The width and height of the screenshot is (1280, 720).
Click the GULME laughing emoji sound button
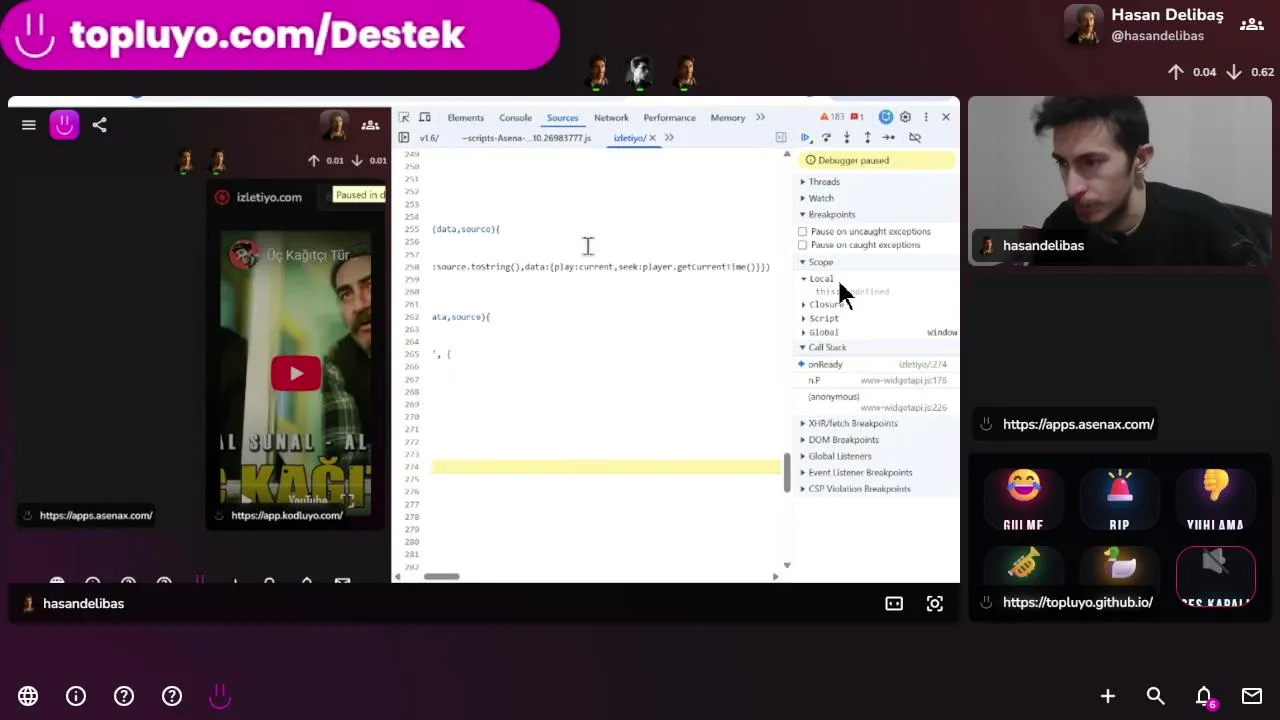point(1023,501)
